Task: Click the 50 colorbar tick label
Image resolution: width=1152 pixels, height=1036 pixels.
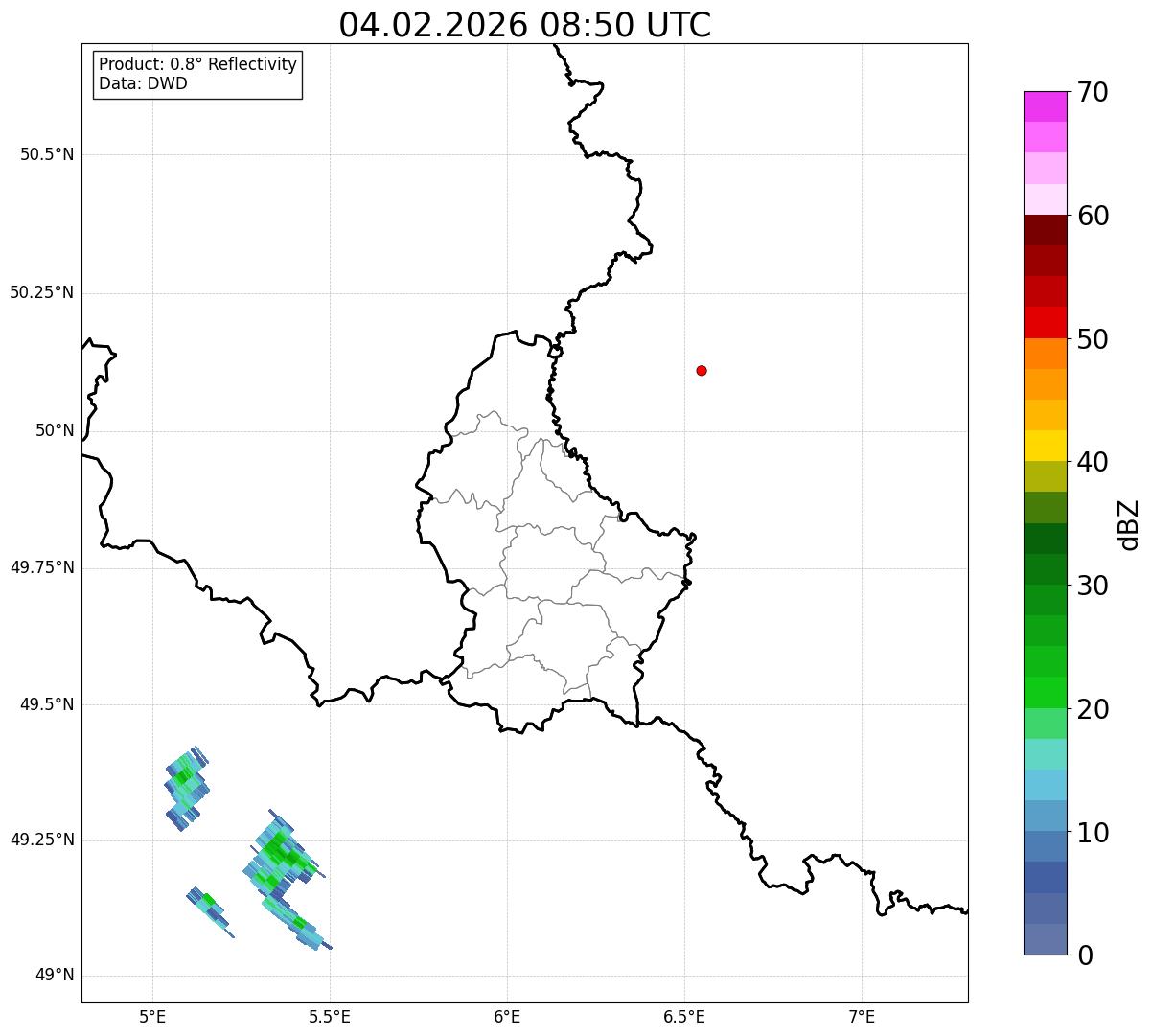Action: 1093,339
